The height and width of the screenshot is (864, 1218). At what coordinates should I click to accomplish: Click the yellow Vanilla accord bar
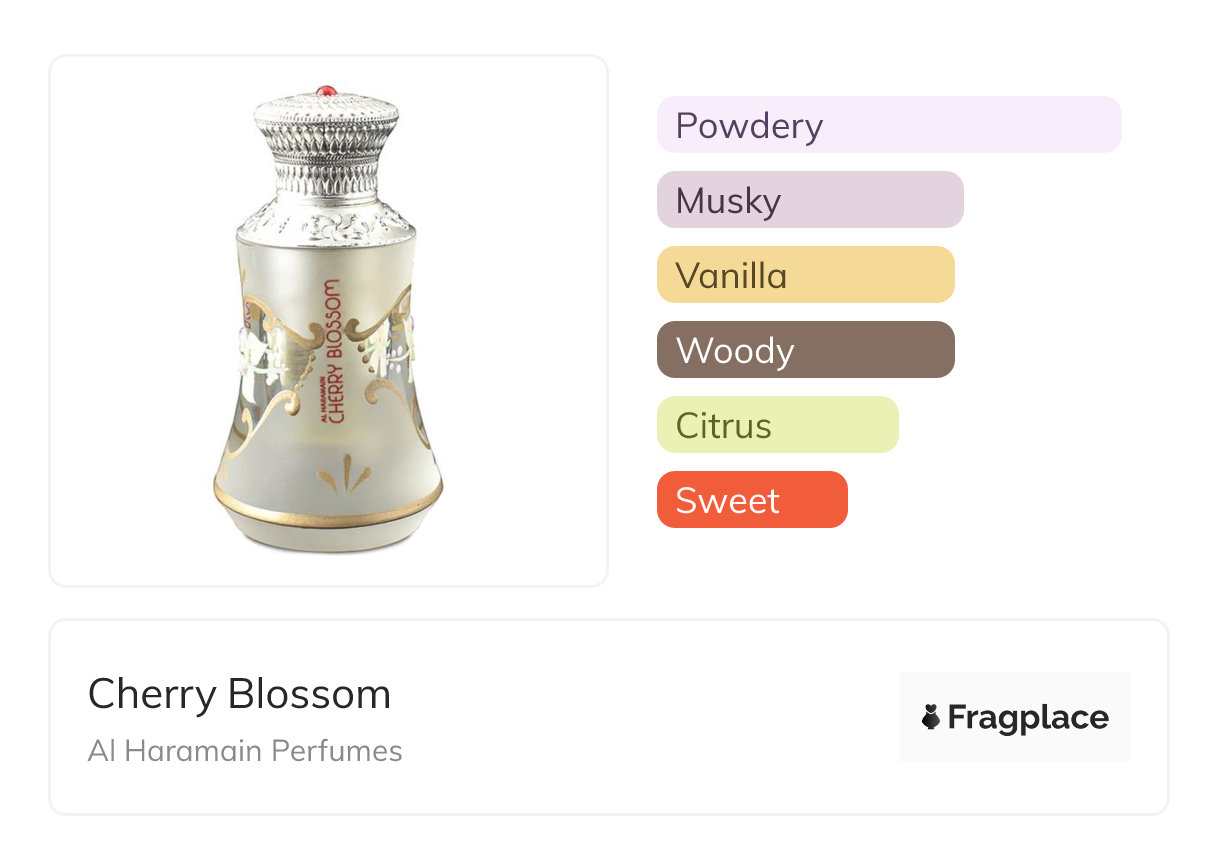click(x=805, y=275)
